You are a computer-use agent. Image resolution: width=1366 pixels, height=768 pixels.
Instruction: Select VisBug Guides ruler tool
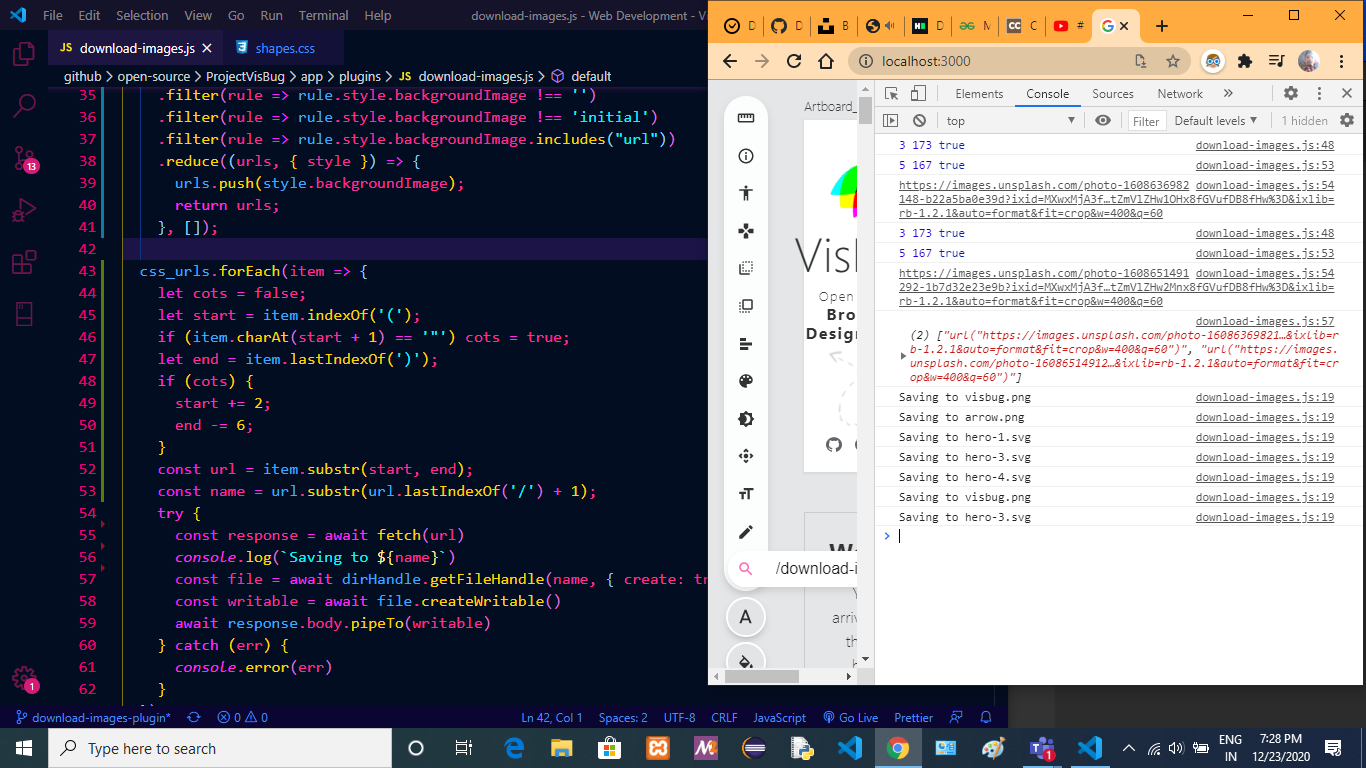(745, 118)
